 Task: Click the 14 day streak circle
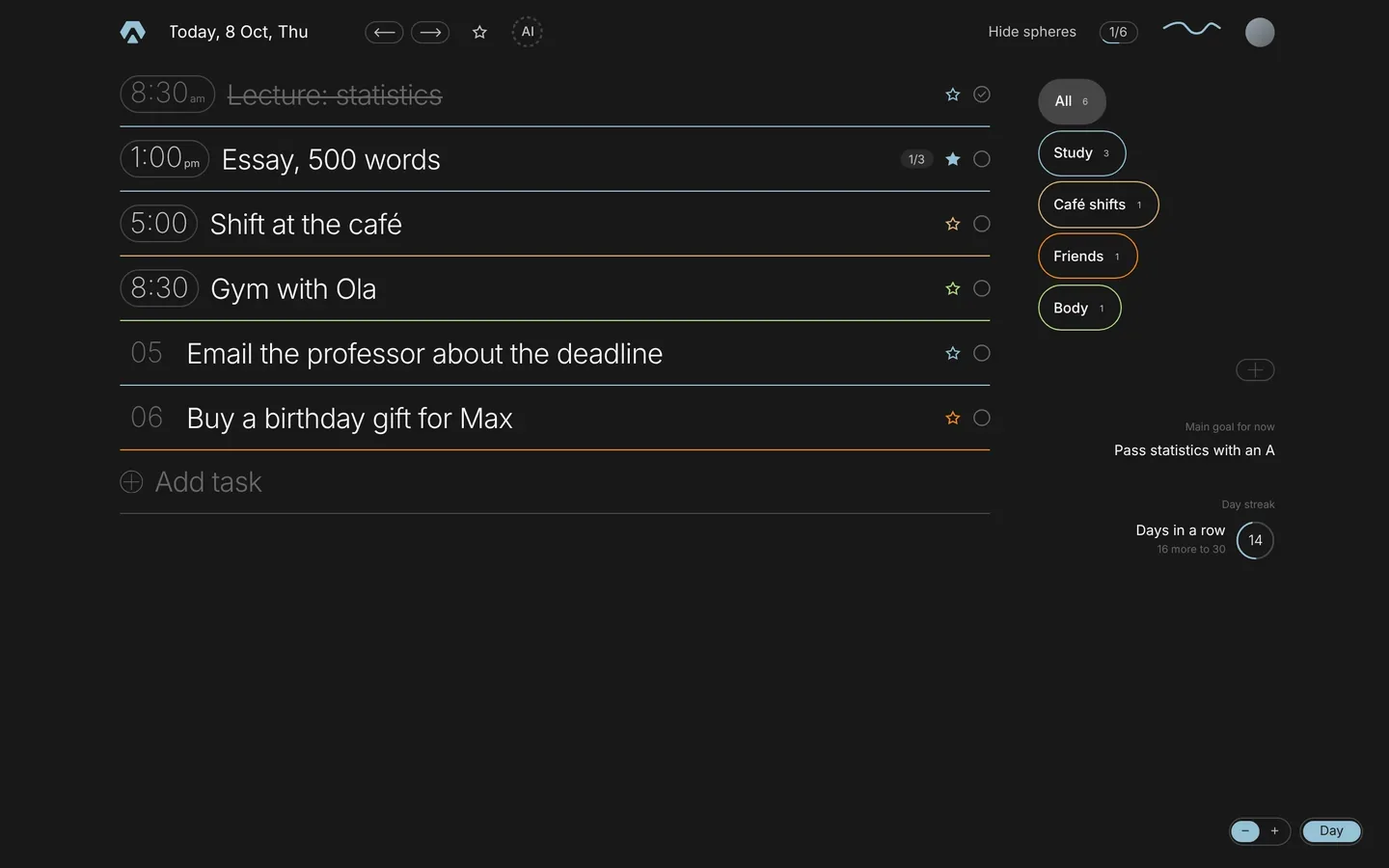[1255, 540]
